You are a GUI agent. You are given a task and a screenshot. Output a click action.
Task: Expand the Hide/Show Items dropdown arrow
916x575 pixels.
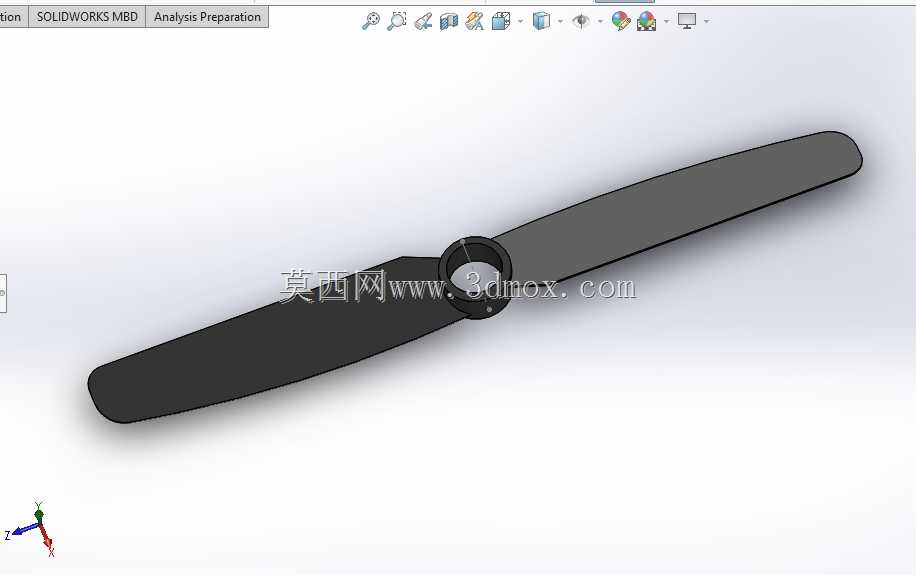point(600,22)
